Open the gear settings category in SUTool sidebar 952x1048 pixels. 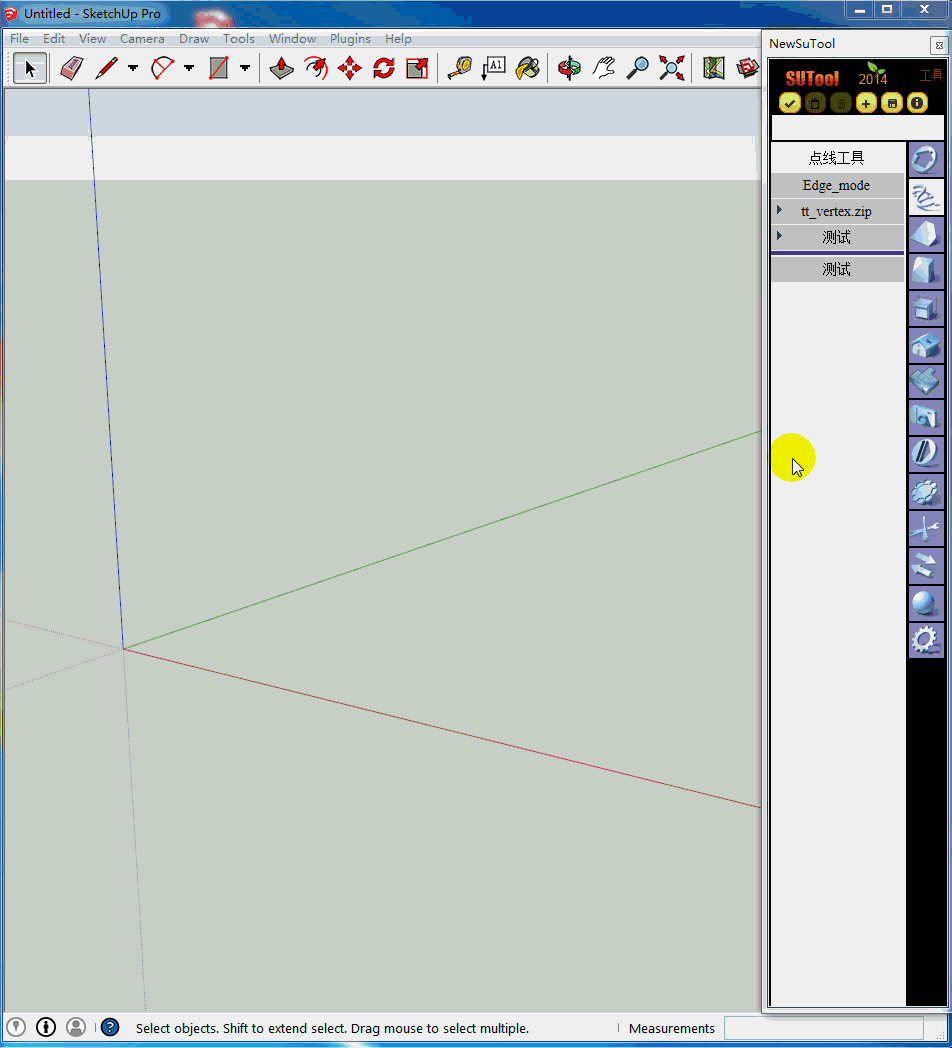click(926, 640)
